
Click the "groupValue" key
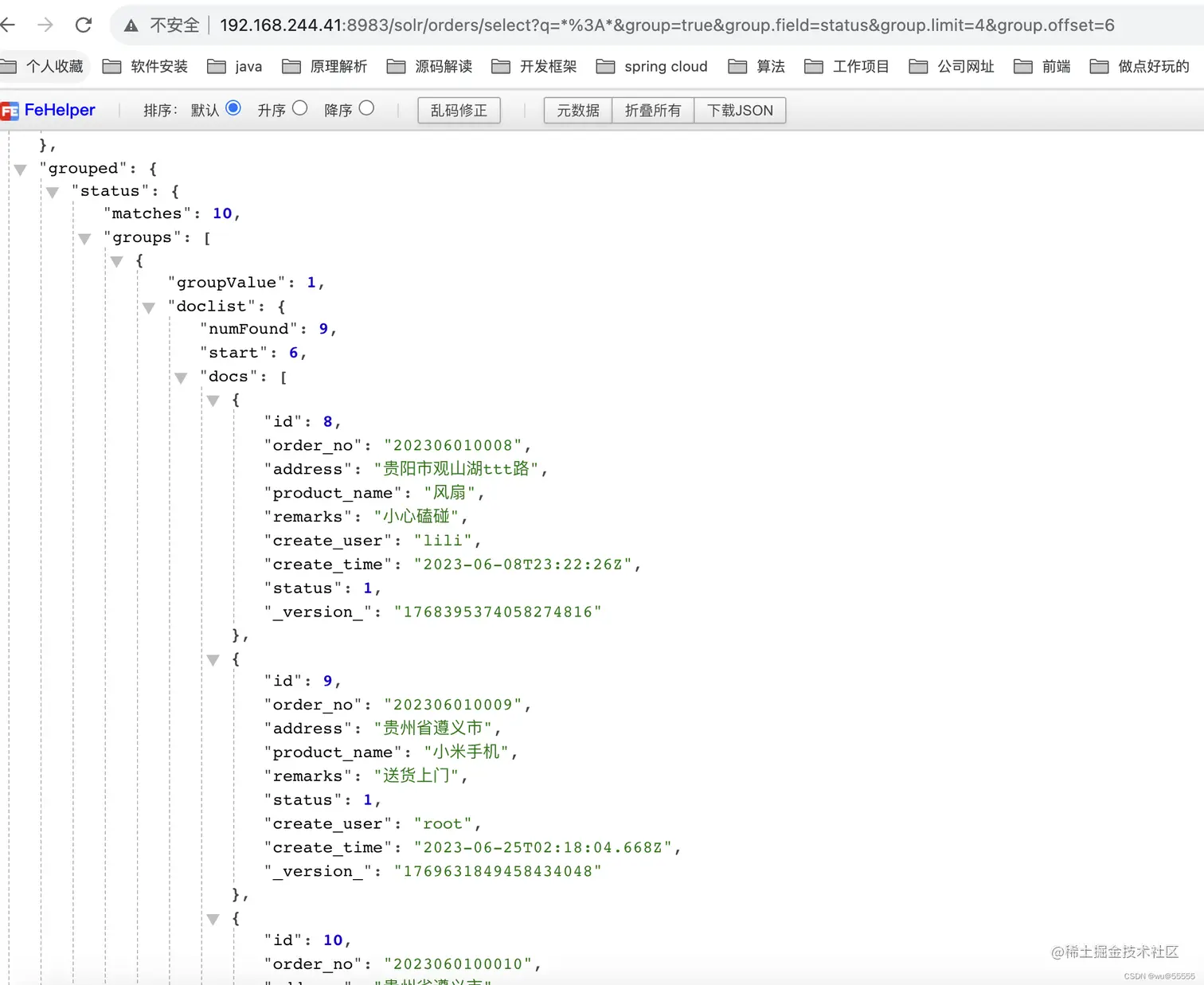click(x=226, y=283)
